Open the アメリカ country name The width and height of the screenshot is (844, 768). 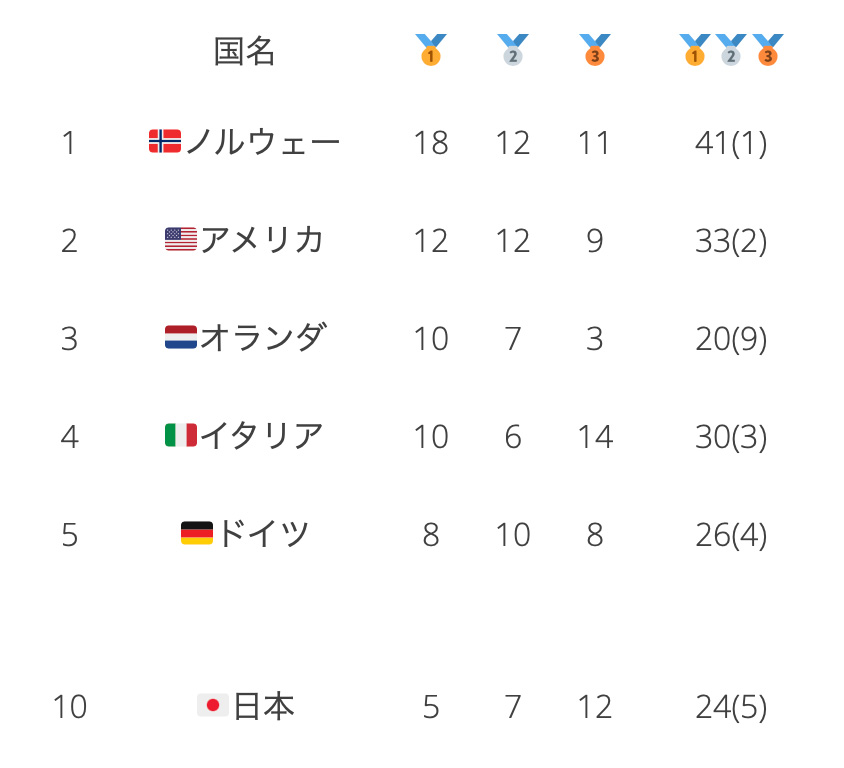[x=263, y=240]
